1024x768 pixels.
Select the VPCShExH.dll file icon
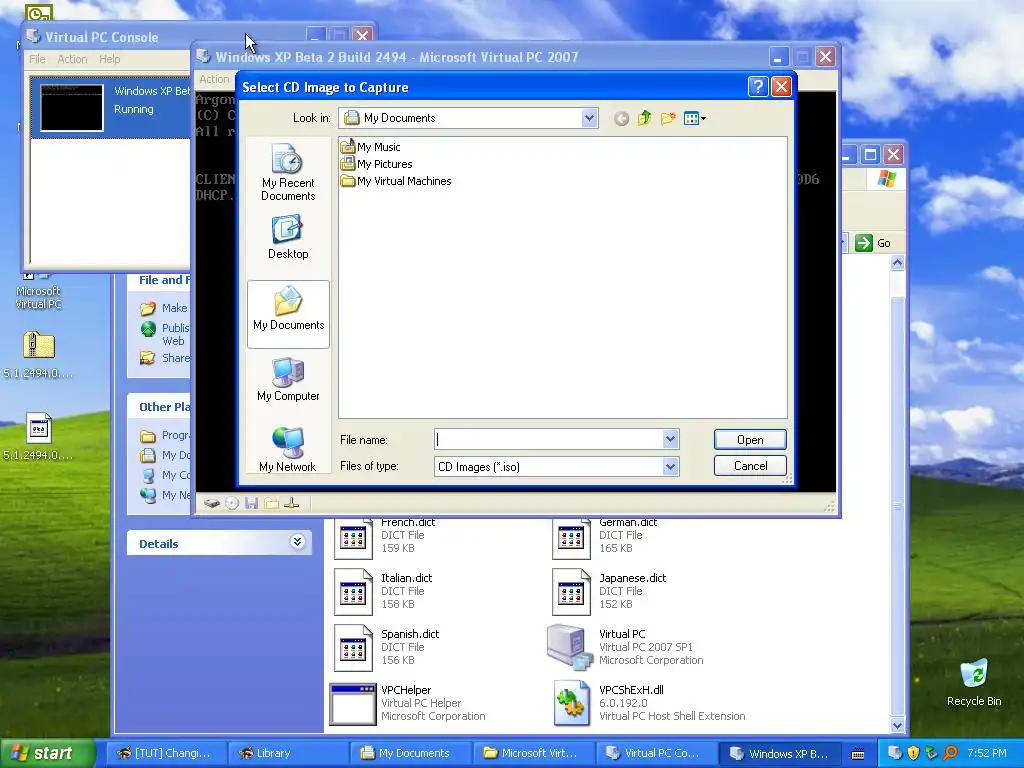pos(572,704)
